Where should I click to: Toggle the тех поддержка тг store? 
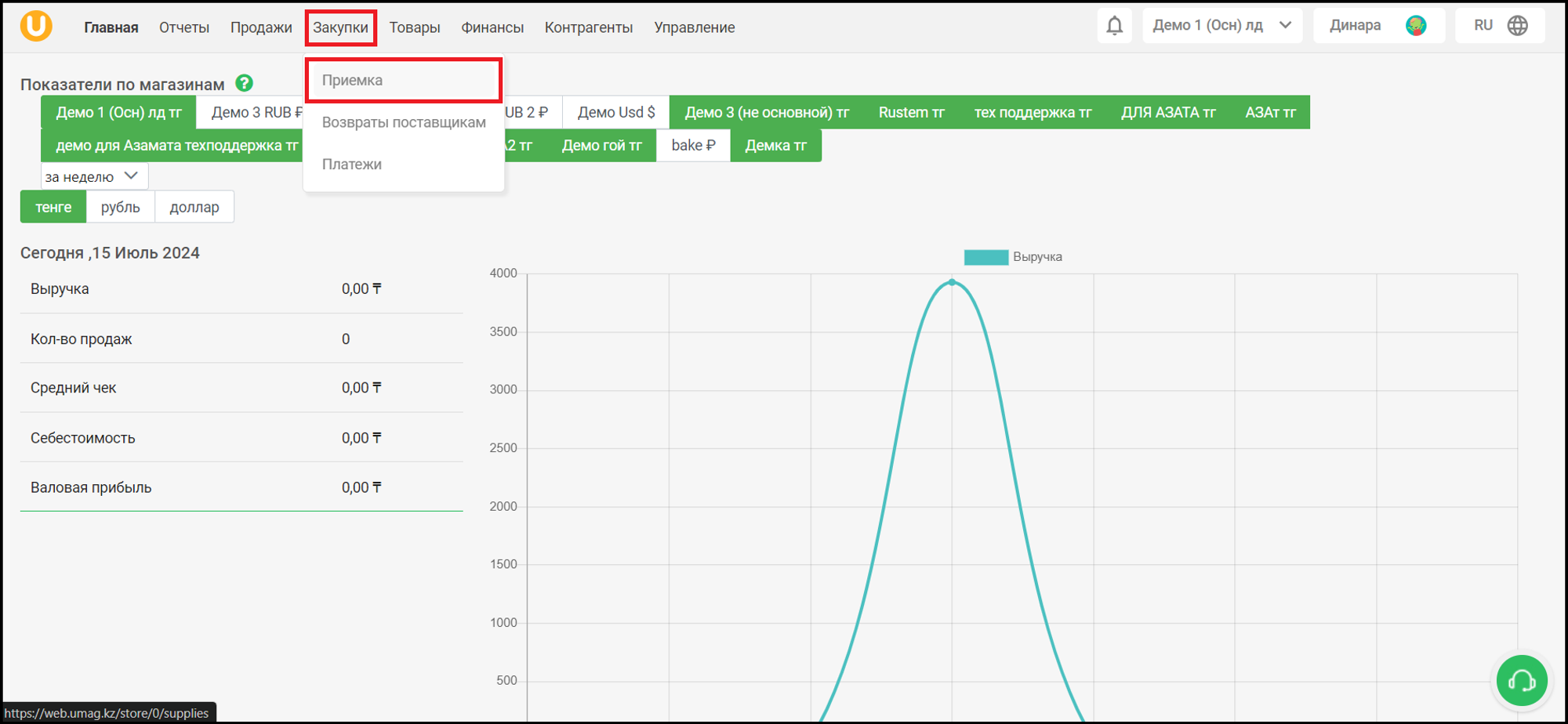point(1033,112)
